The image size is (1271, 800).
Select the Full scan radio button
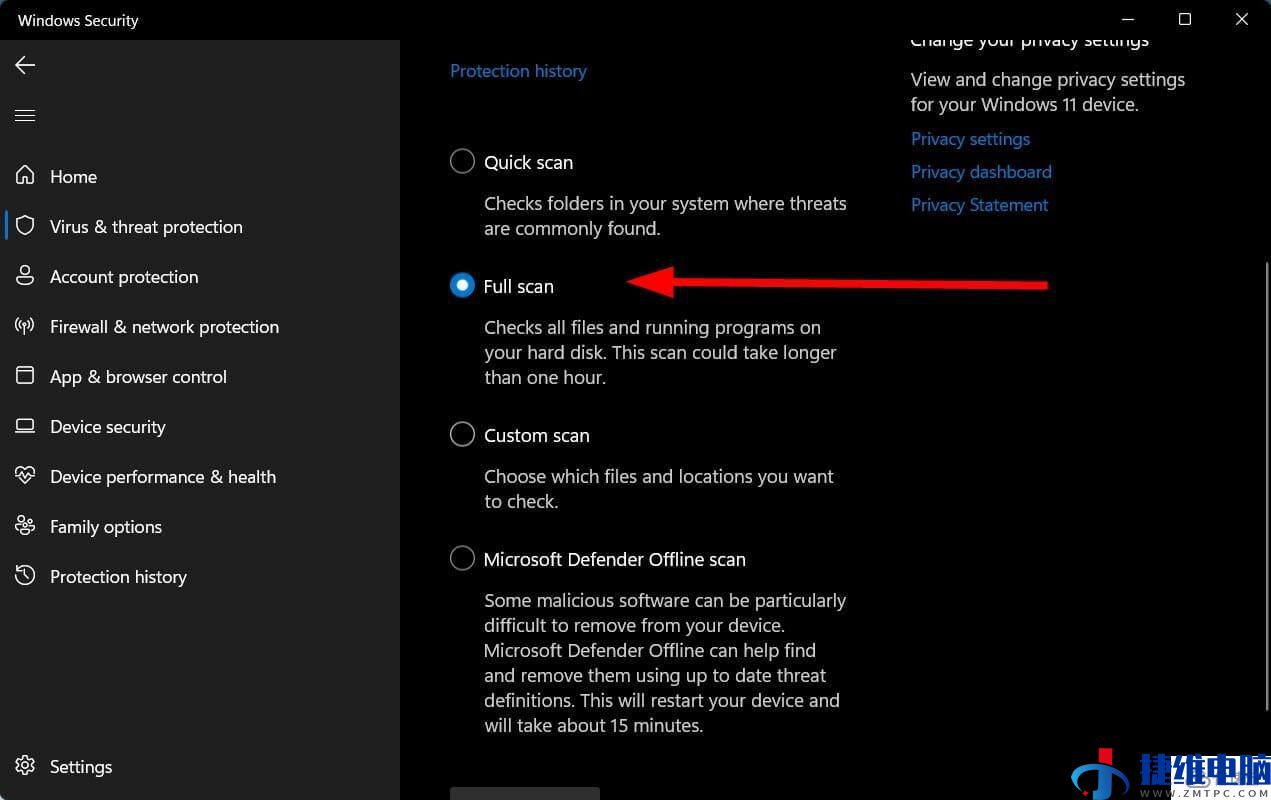(462, 285)
